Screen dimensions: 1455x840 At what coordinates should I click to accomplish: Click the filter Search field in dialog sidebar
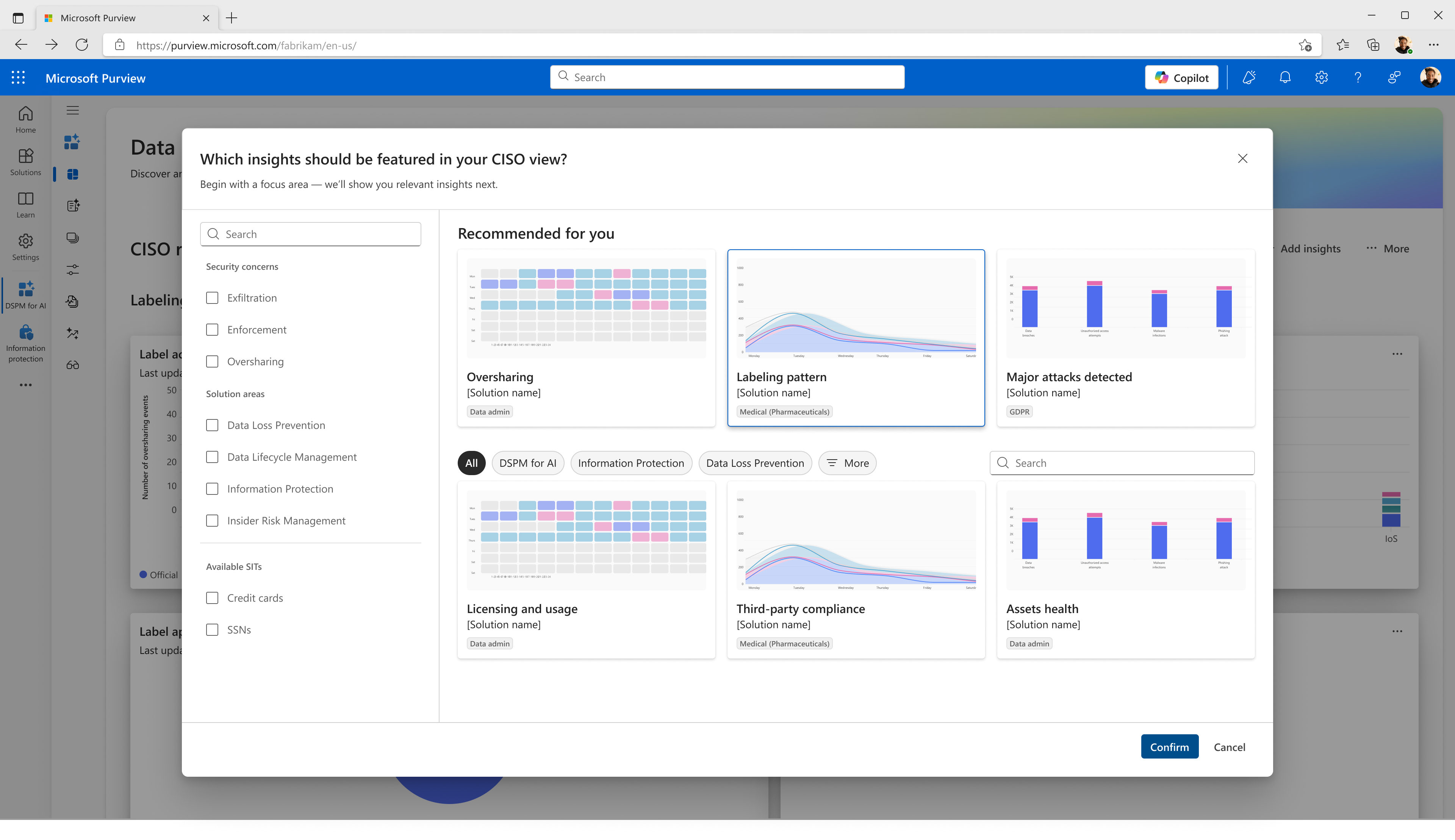[310, 234]
